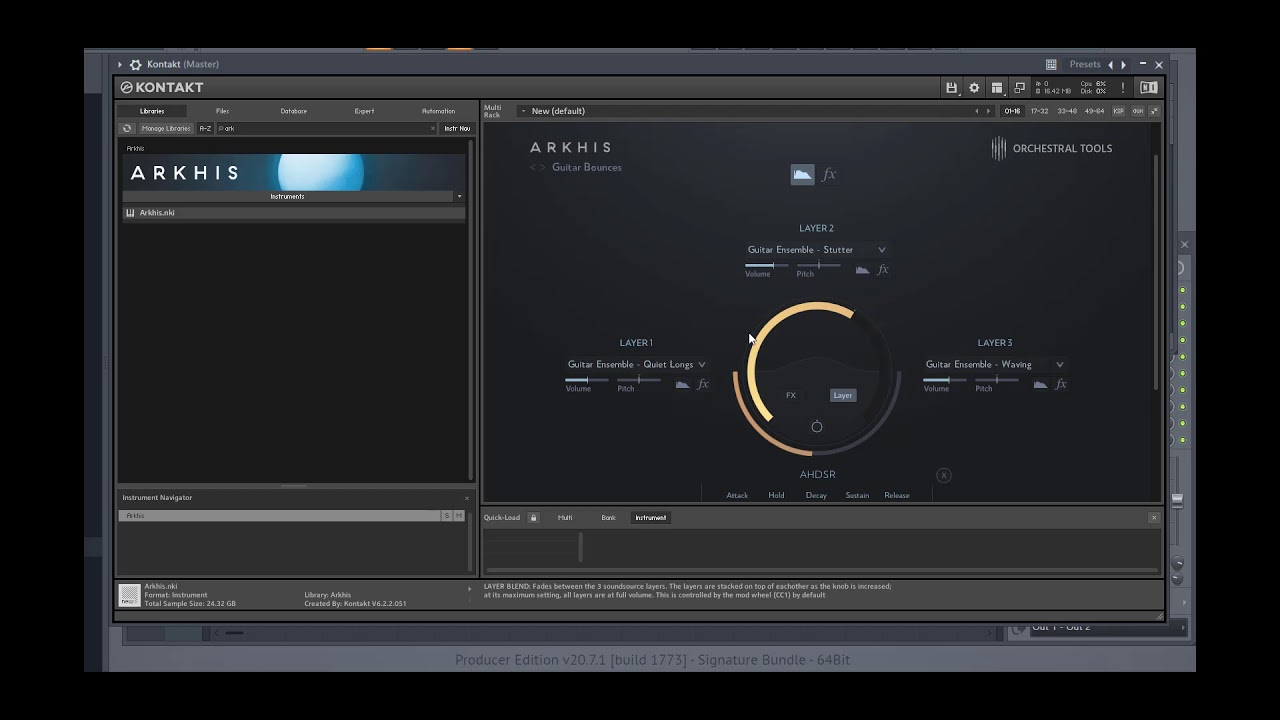The width and height of the screenshot is (1280, 720).
Task: Open the workspace layout menu icon
Action: 997,88
